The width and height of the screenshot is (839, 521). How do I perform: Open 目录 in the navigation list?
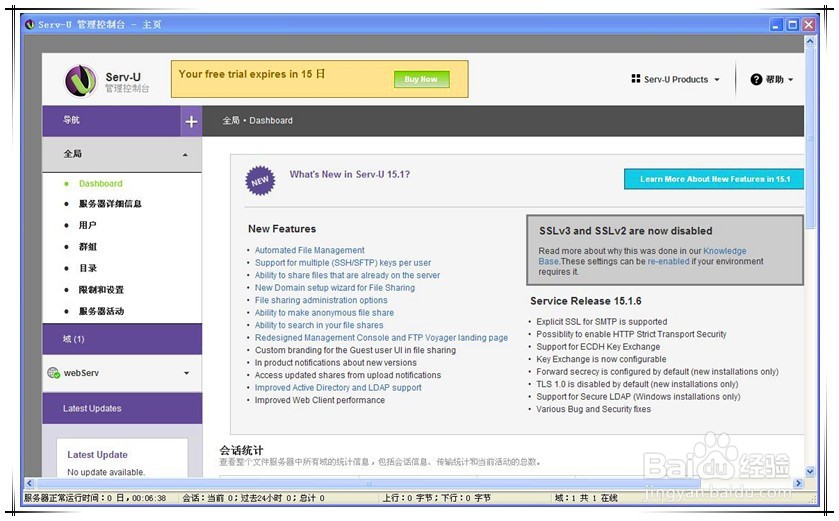(x=88, y=268)
